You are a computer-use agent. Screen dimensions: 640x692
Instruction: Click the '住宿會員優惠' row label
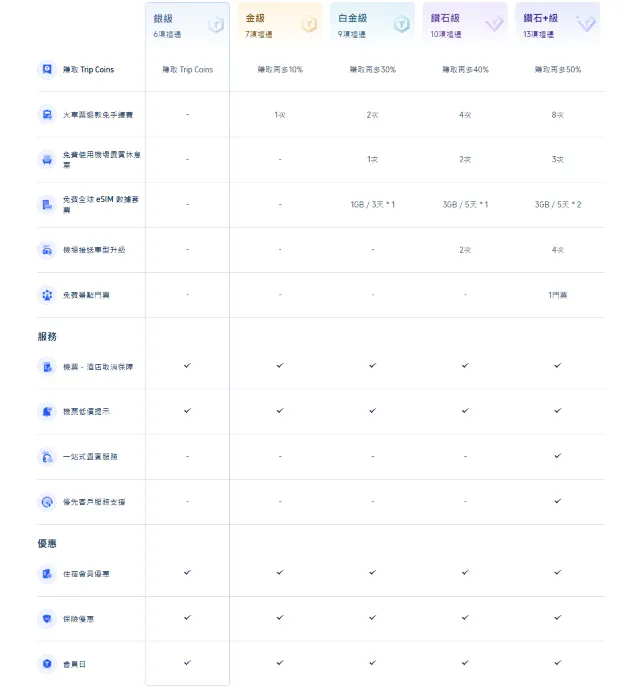coord(86,574)
